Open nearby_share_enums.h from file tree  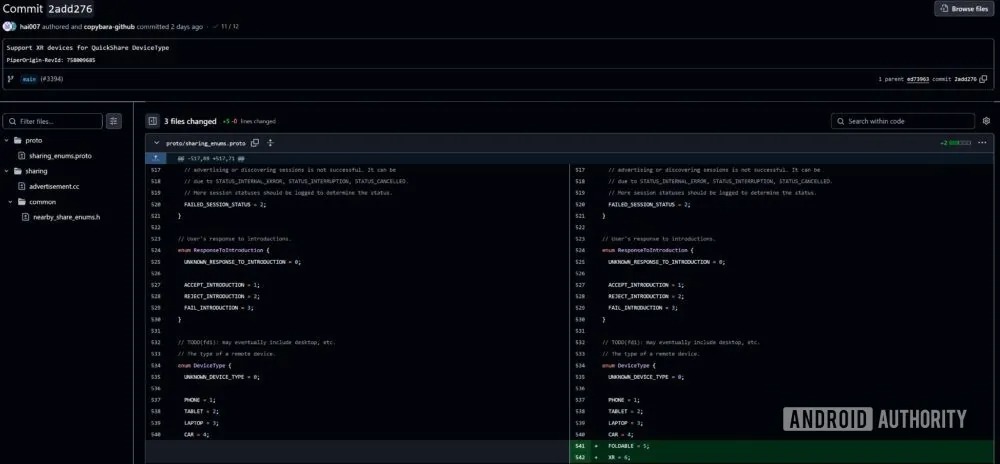pyautogui.click(x=66, y=216)
